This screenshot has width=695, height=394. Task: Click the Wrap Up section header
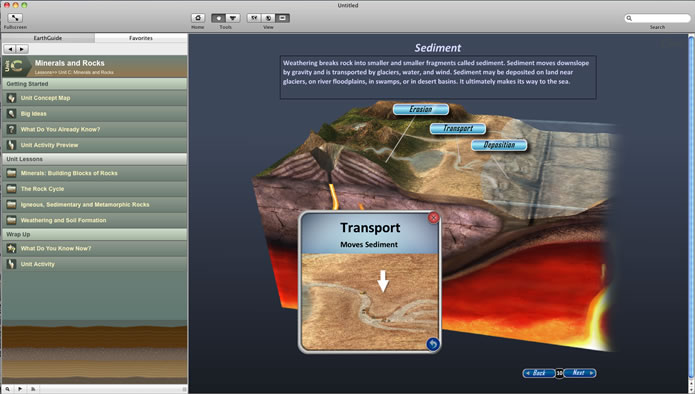tap(94, 234)
